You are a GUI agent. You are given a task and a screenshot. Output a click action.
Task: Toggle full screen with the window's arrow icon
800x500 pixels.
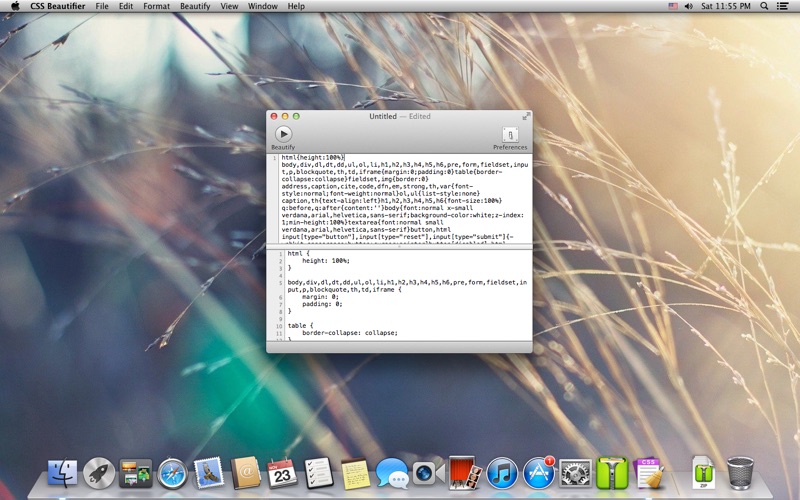[x=526, y=116]
